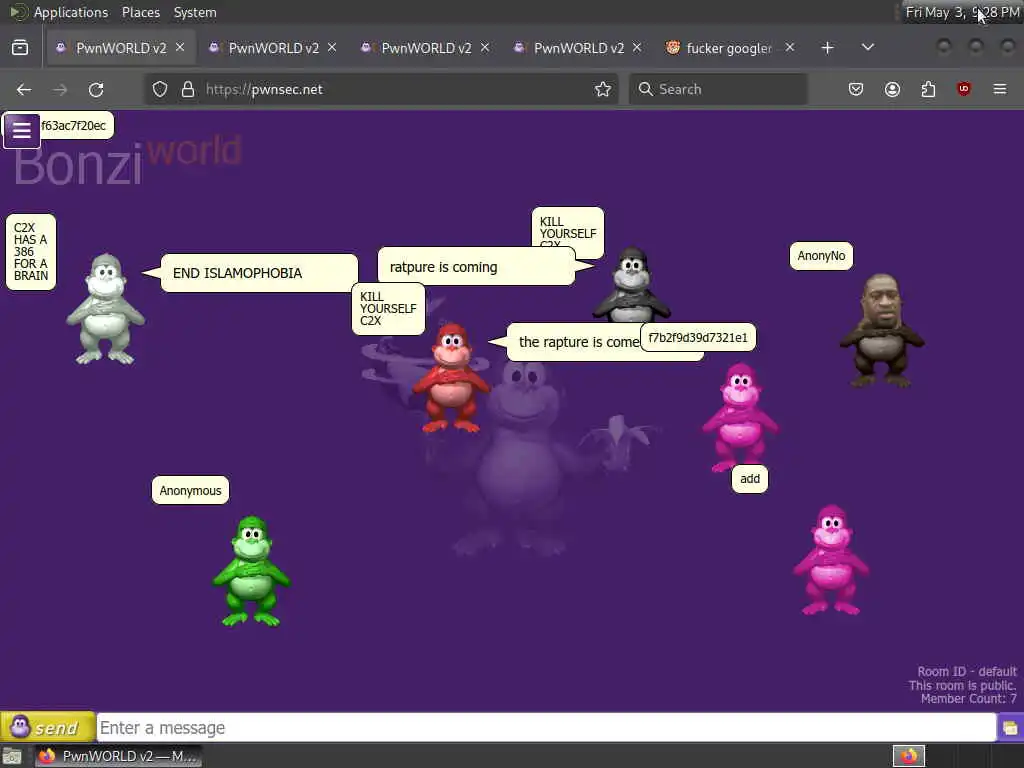Reload the page with refresh icon
Image resolution: width=1024 pixels, height=768 pixels.
pos(96,89)
